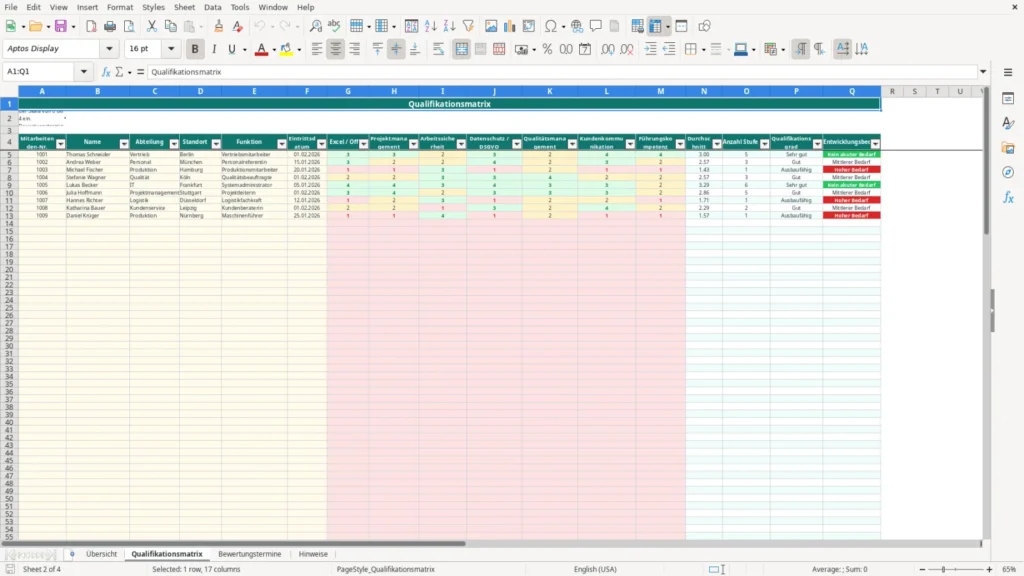Switch to the Hinweise sheet tab

click(x=313, y=554)
